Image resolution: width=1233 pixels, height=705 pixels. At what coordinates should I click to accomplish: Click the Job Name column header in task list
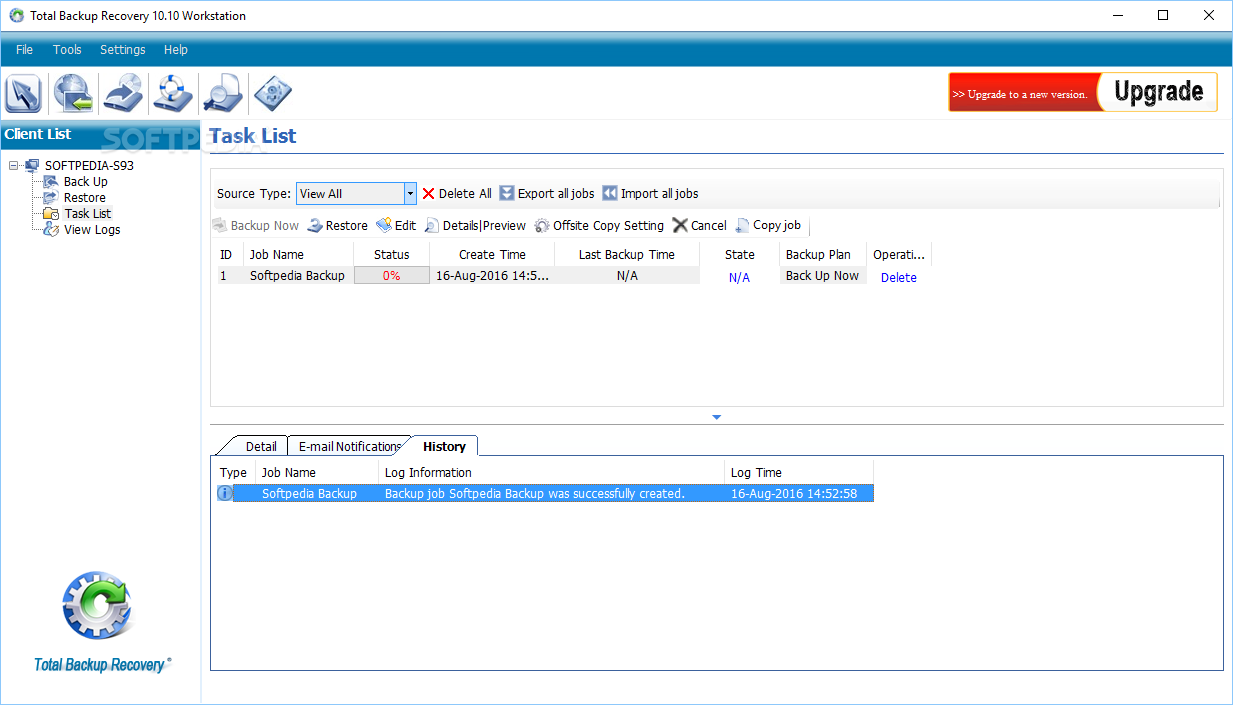point(299,254)
